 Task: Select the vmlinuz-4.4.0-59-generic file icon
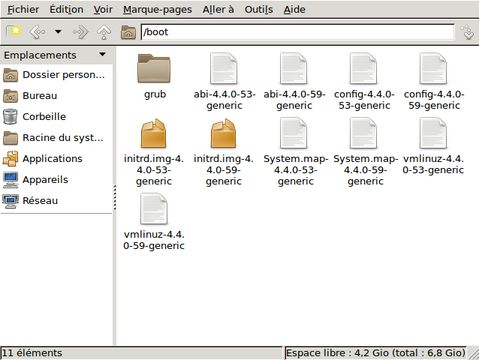pyautogui.click(x=154, y=209)
